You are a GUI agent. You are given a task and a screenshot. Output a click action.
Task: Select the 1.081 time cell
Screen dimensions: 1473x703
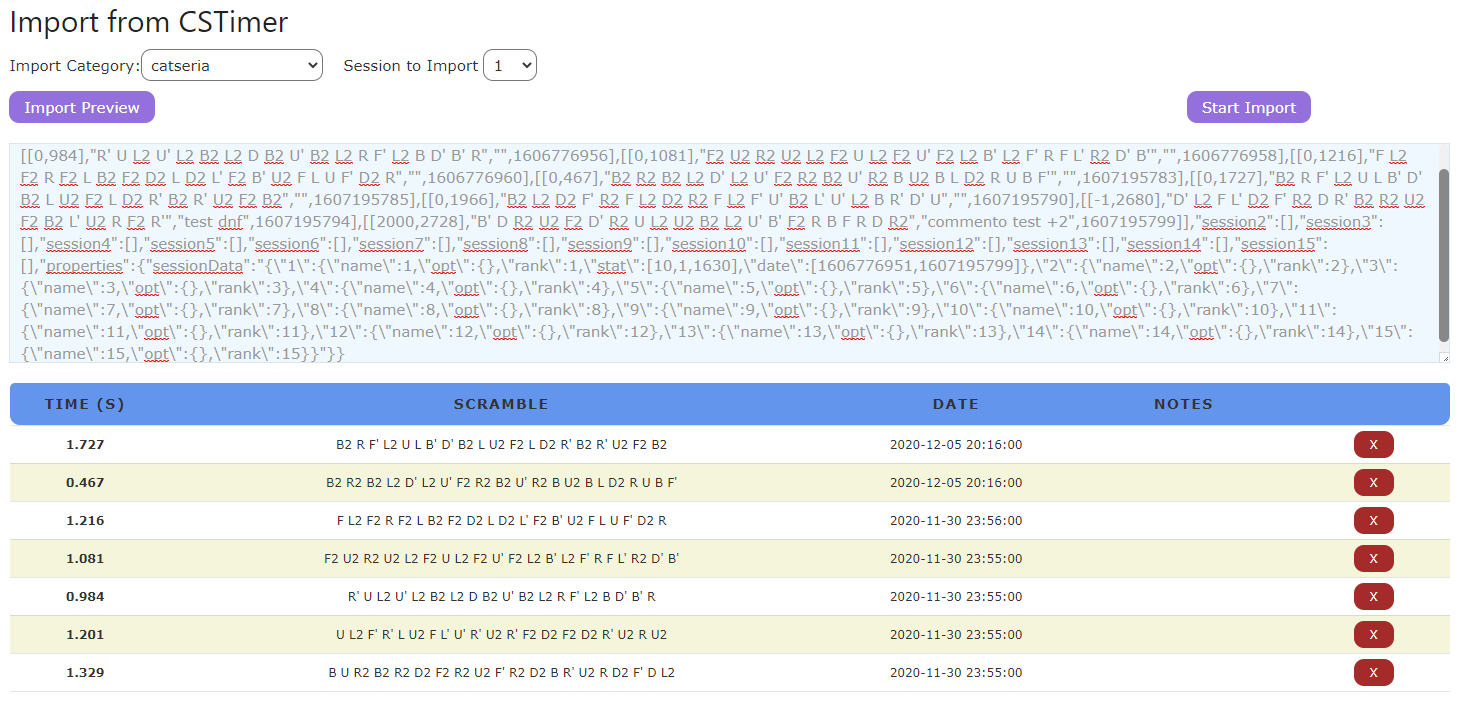coord(85,559)
